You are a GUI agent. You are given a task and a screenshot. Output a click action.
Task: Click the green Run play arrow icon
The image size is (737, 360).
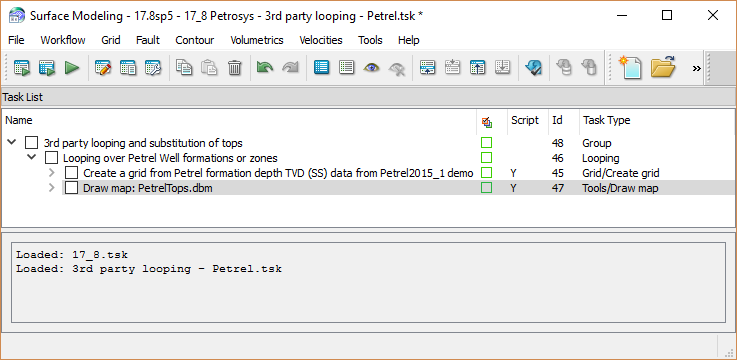(72, 68)
